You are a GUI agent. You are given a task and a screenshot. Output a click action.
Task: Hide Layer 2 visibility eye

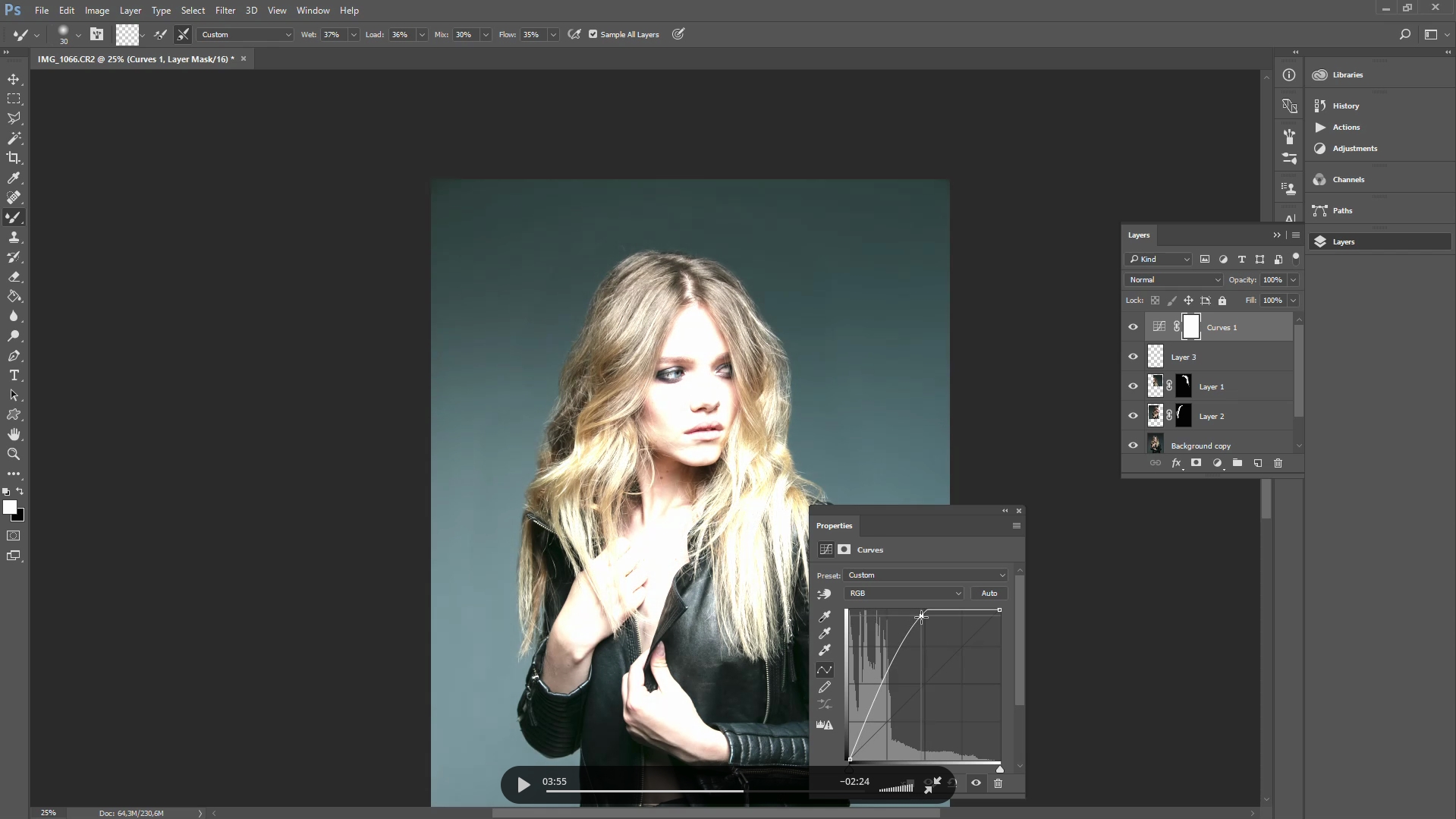(x=1134, y=416)
